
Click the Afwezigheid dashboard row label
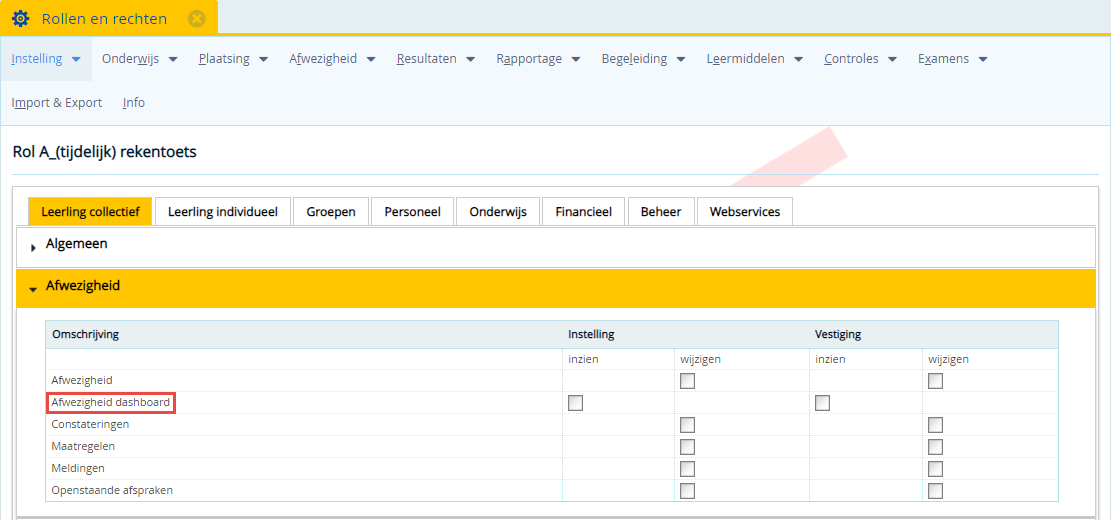[x=111, y=403]
